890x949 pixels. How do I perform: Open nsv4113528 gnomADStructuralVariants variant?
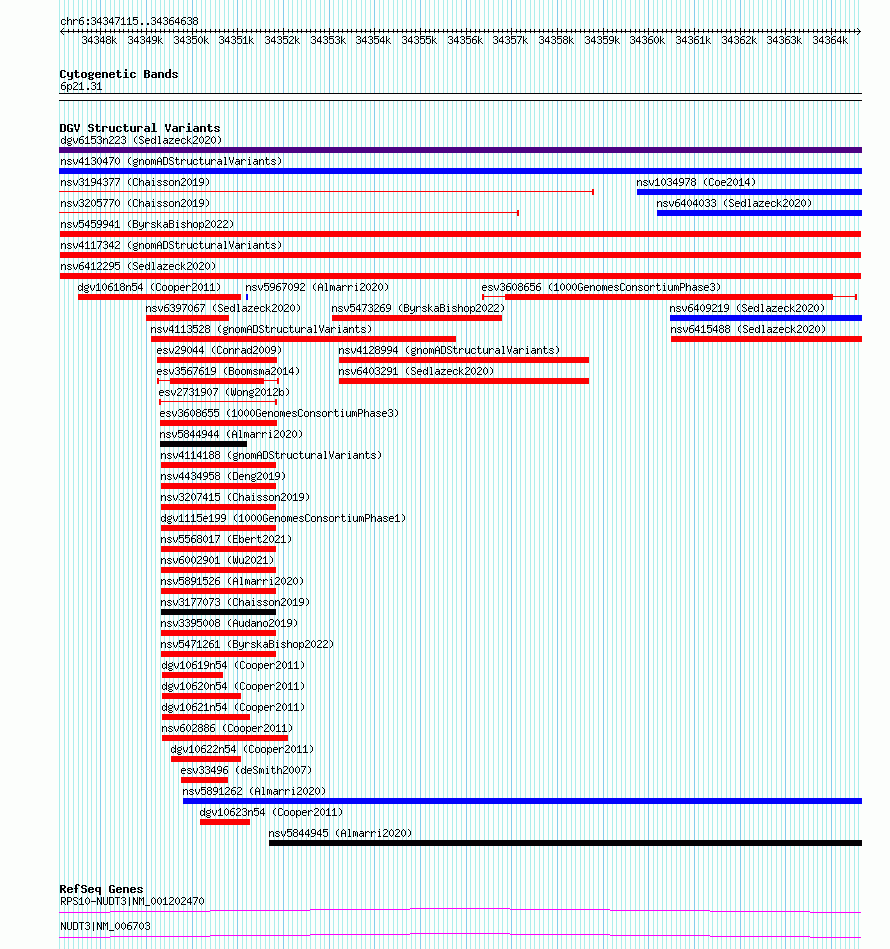click(261, 330)
